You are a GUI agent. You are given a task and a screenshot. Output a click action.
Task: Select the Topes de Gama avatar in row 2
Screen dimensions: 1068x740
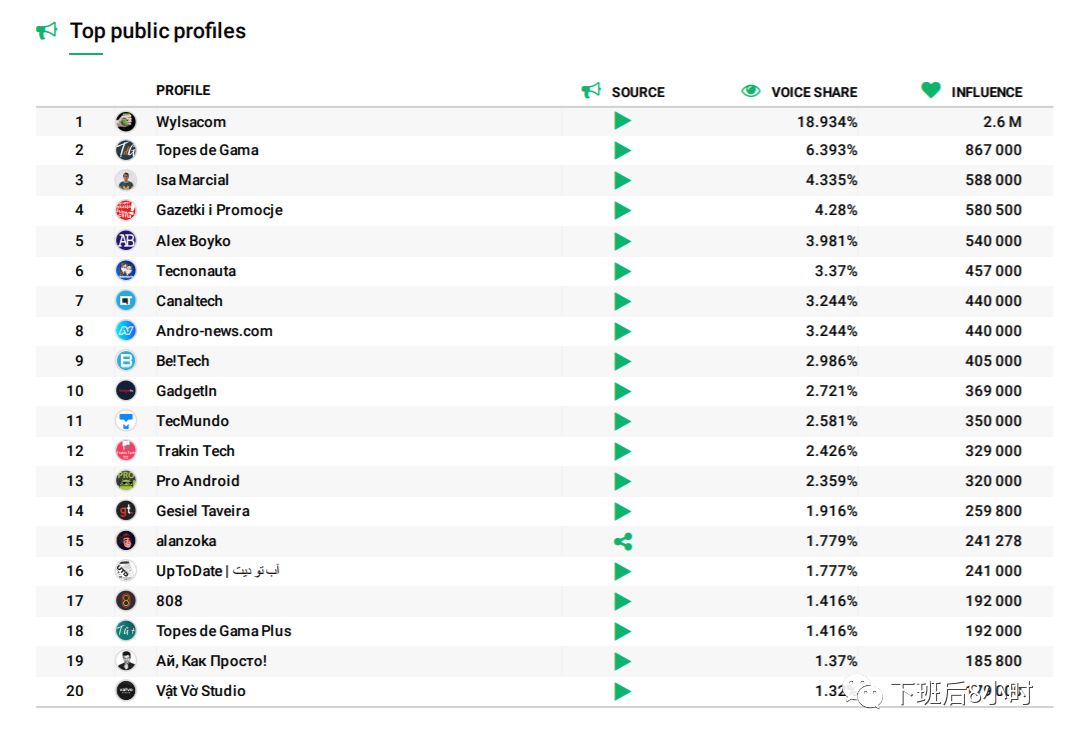(126, 150)
